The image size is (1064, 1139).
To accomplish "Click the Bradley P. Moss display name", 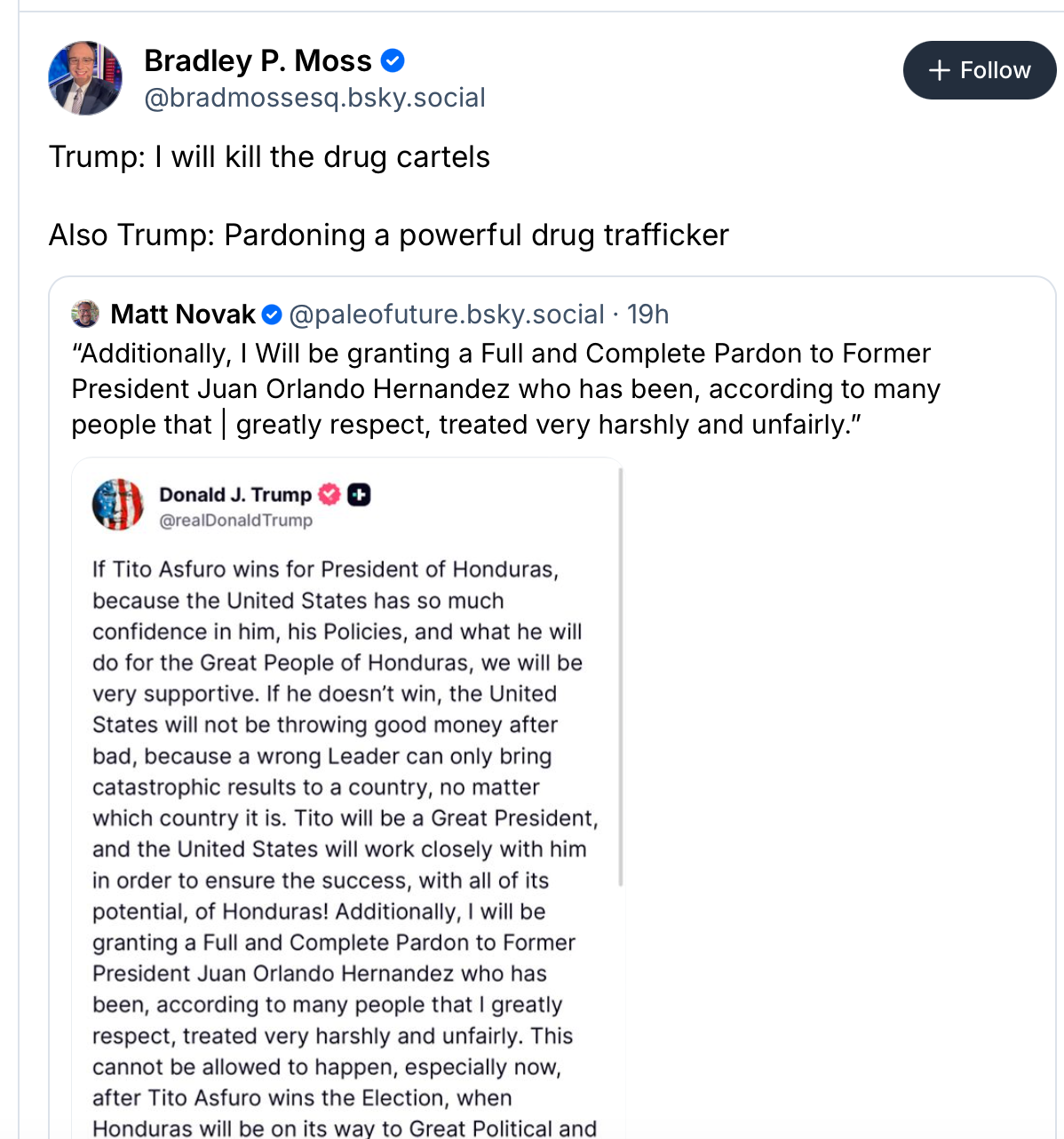I will (x=258, y=60).
